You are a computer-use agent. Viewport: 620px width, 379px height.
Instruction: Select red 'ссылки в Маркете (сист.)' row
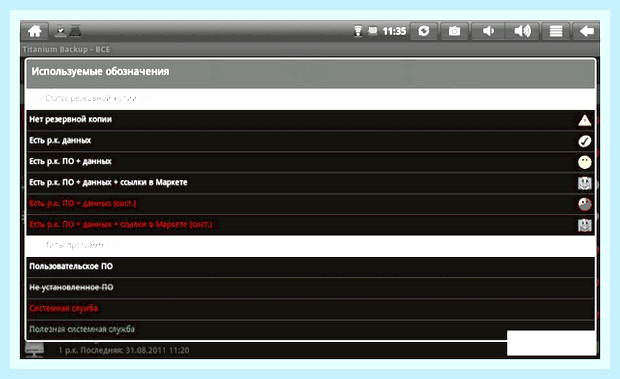pyautogui.click(x=310, y=225)
